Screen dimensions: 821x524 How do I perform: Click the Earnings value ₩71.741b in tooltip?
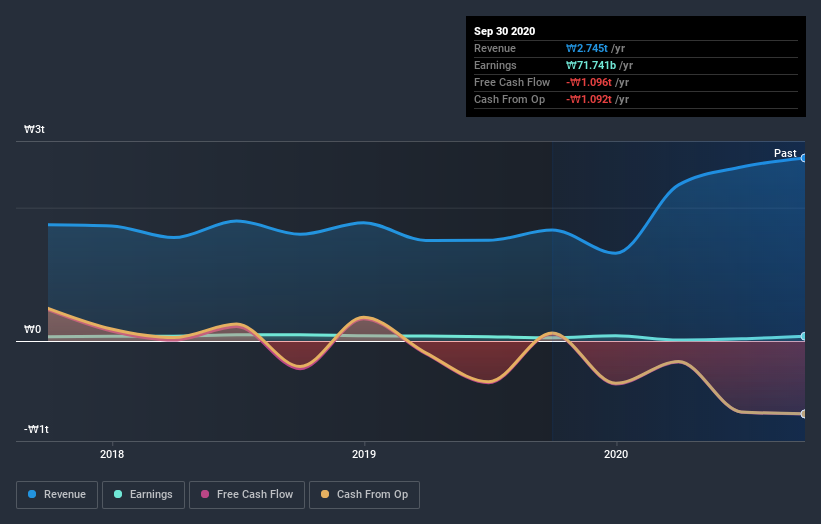coord(591,65)
